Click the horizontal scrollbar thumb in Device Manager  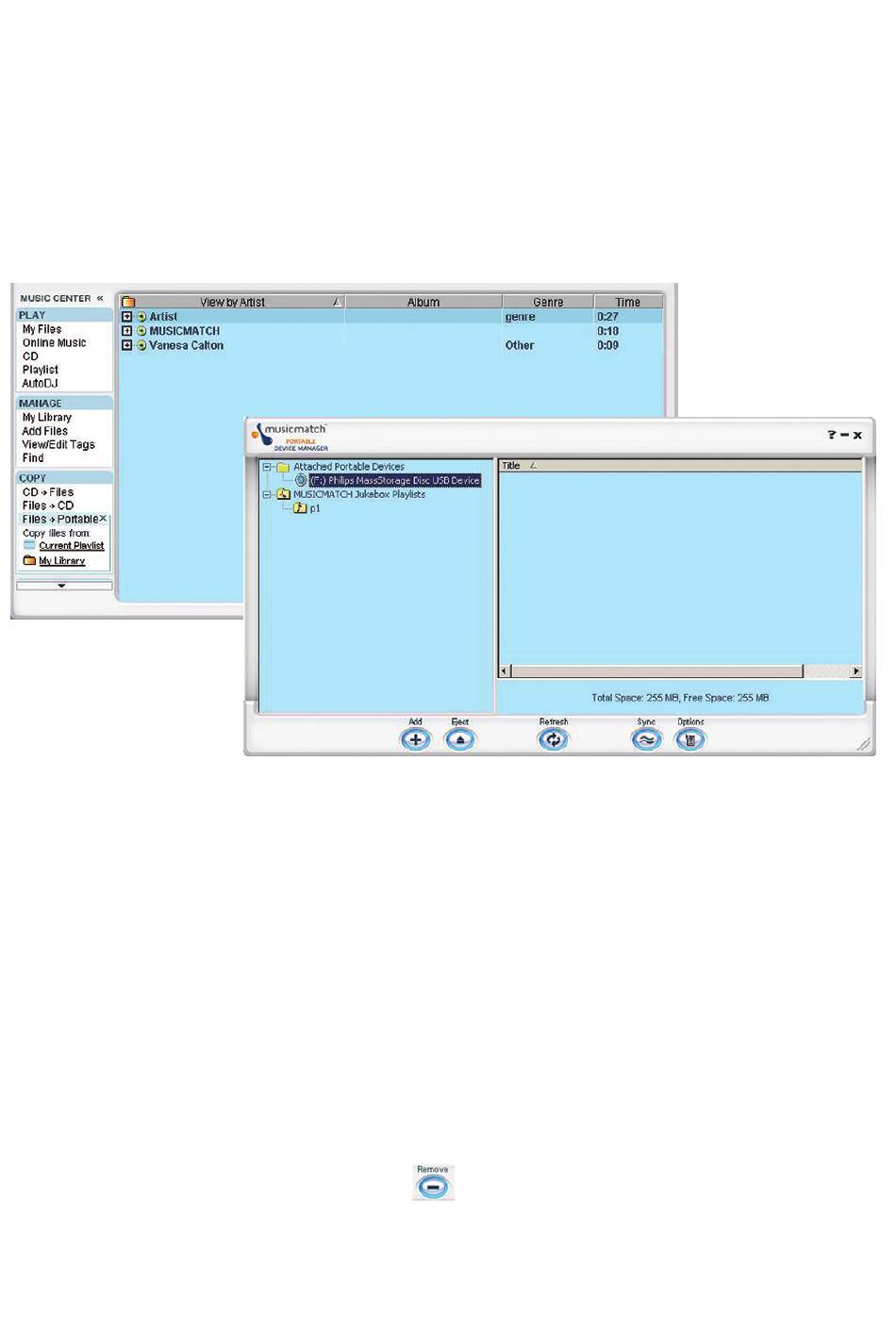tap(656, 671)
